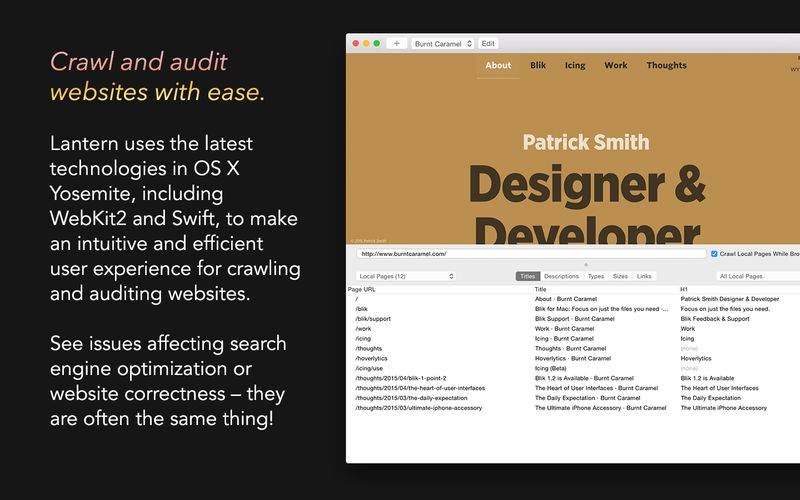Switch to the Titles tab
The height and width of the screenshot is (500, 800).
coord(528,276)
